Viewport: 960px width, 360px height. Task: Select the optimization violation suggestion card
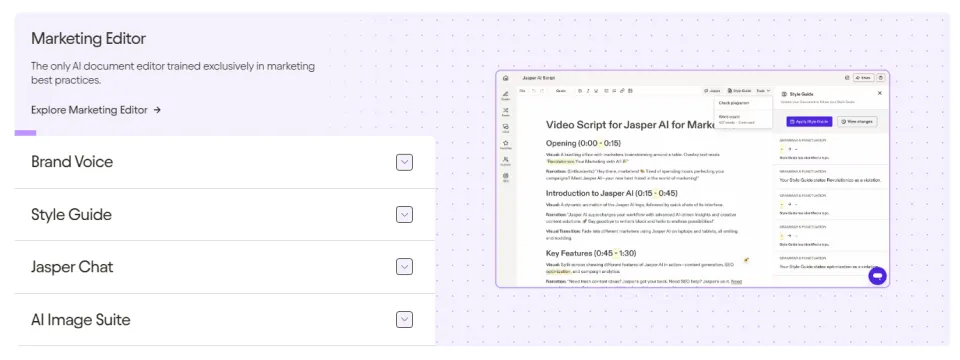830,263
